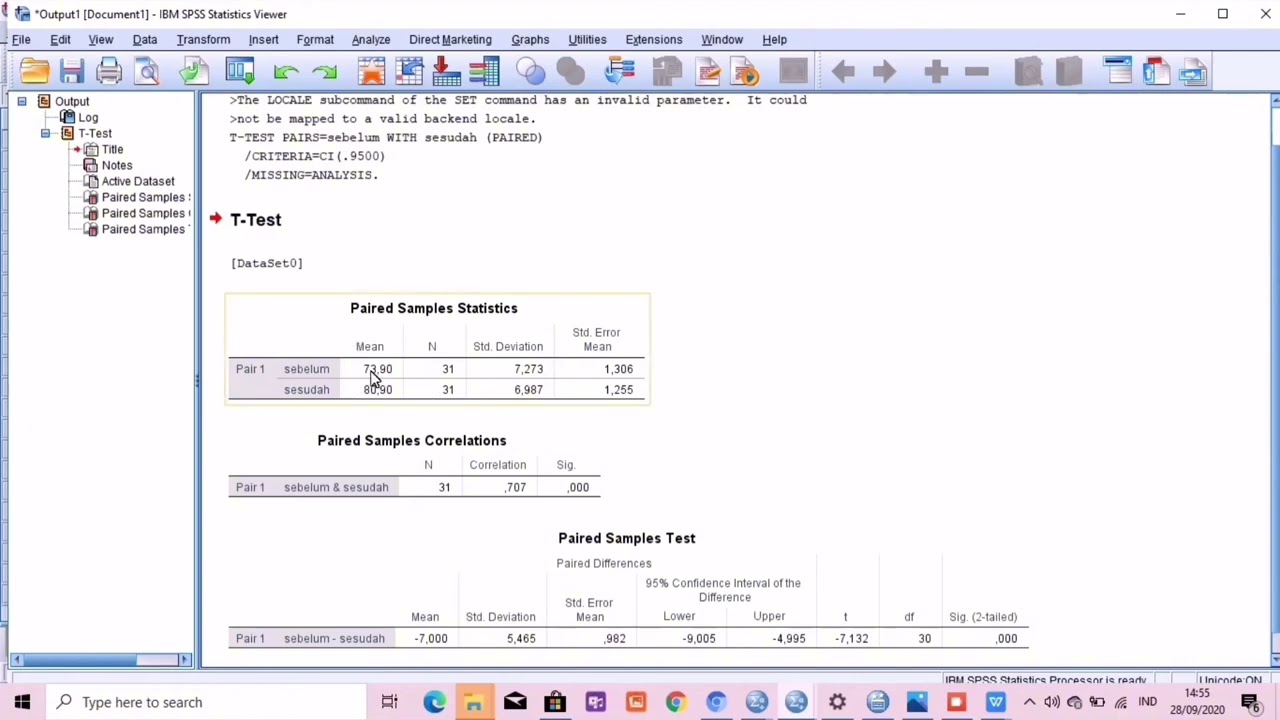The height and width of the screenshot is (720, 1280).
Task: Click the Open file folder icon
Action: (x=34, y=71)
